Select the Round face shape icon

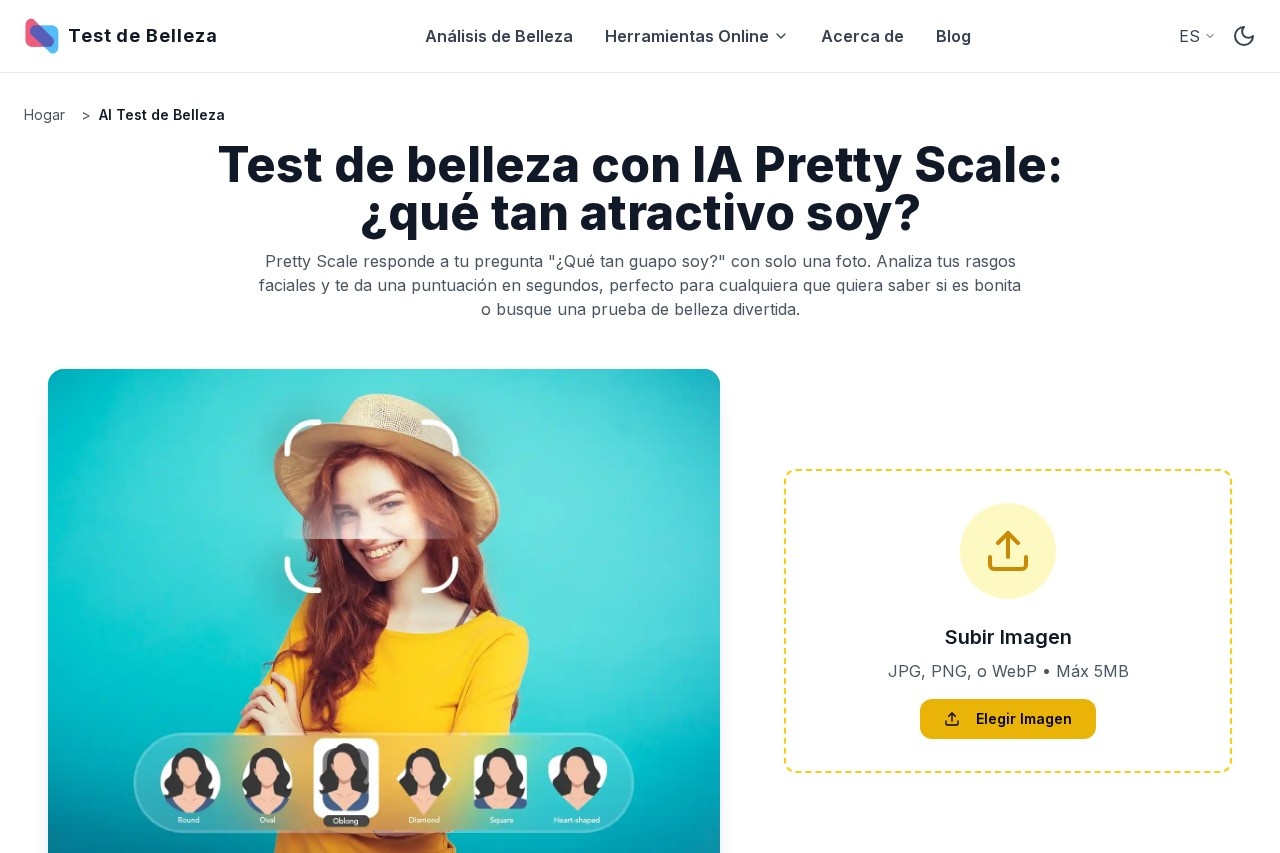(x=189, y=785)
